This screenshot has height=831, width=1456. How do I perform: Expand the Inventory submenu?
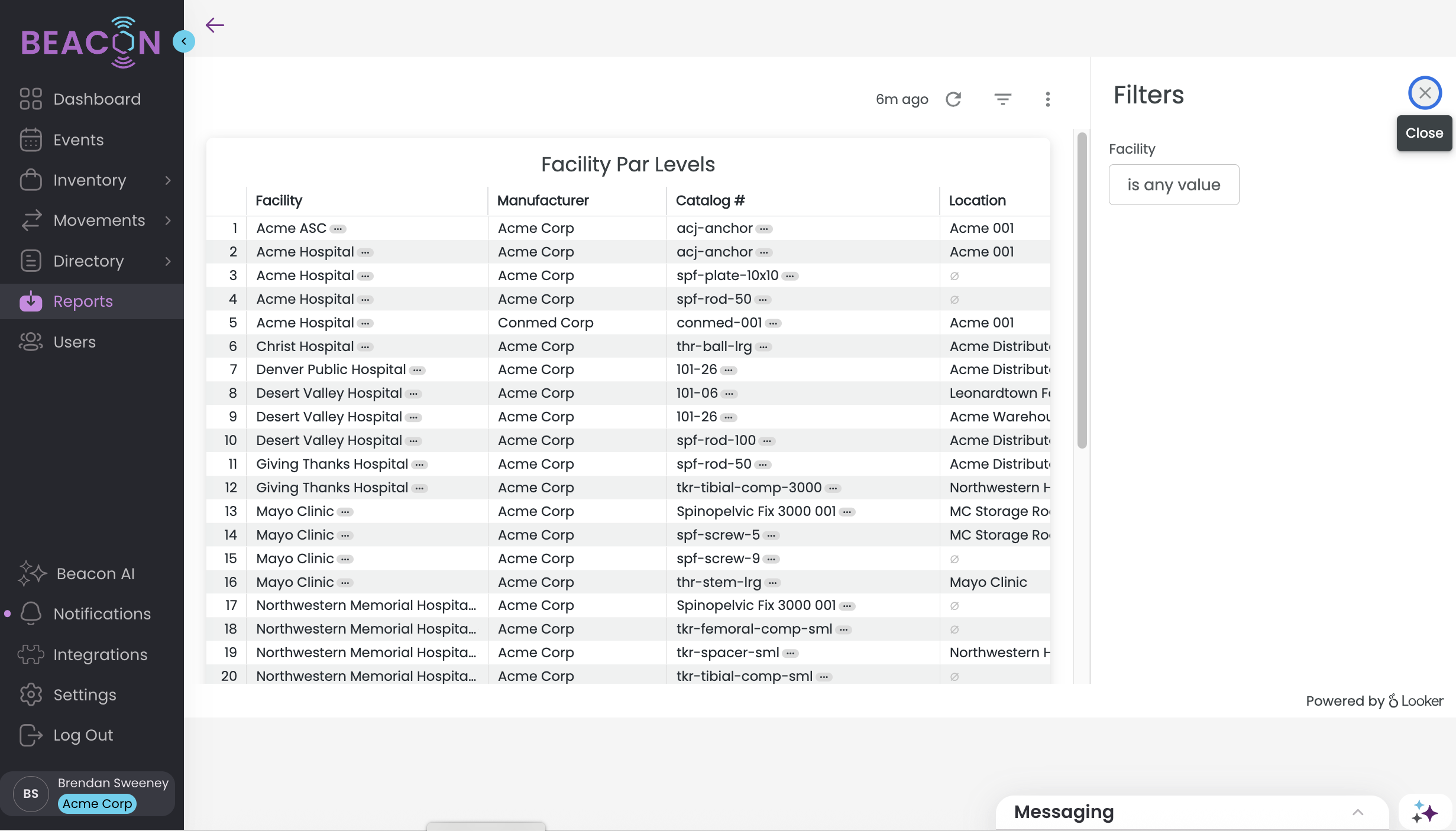pyautogui.click(x=168, y=180)
